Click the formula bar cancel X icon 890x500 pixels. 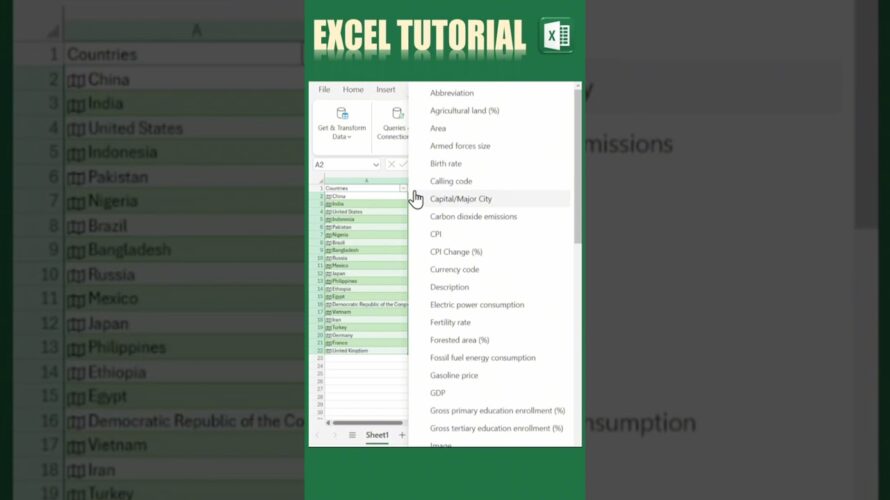click(x=391, y=164)
